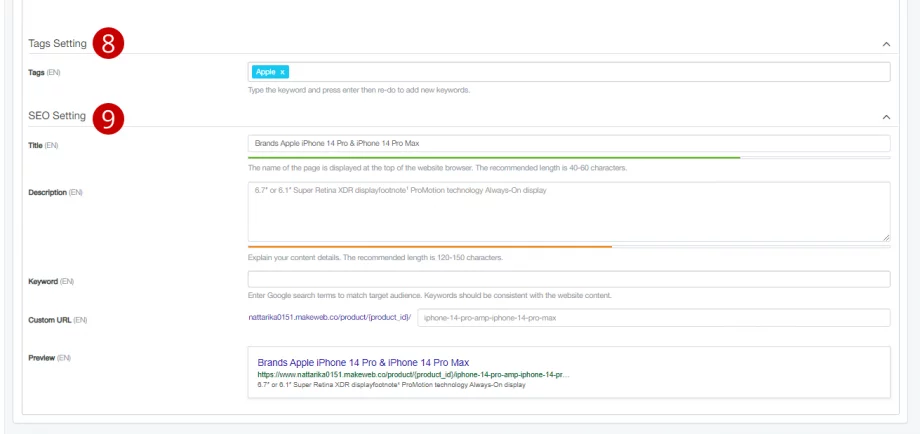The height and width of the screenshot is (434, 920).
Task: Remove the Apple tag with its x
Action: 282,72
